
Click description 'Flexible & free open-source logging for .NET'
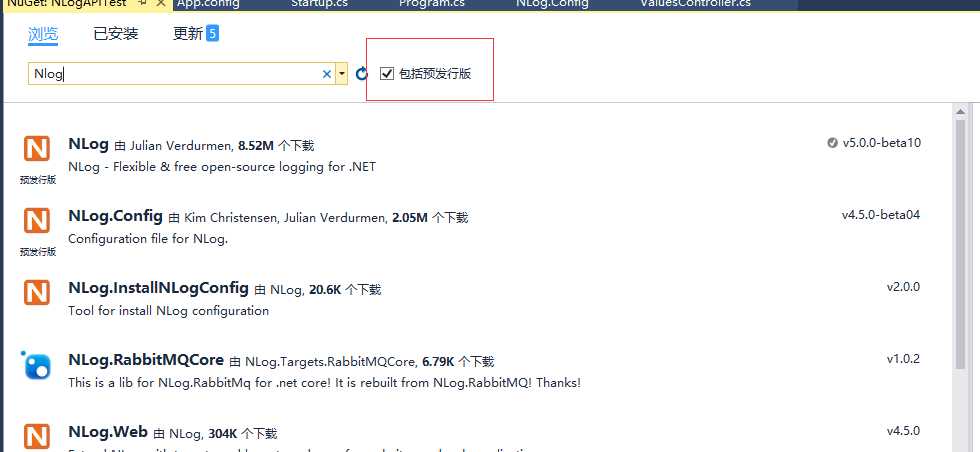[x=244, y=167]
